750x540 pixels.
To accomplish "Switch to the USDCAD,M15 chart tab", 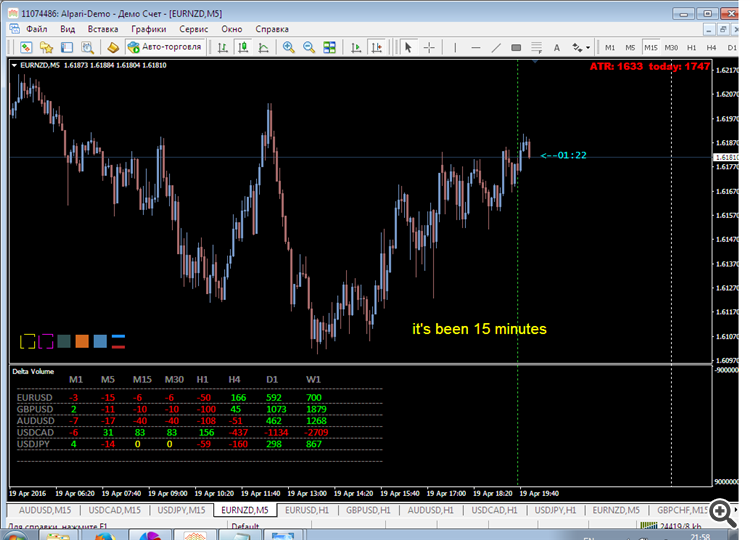I will tap(115, 510).
